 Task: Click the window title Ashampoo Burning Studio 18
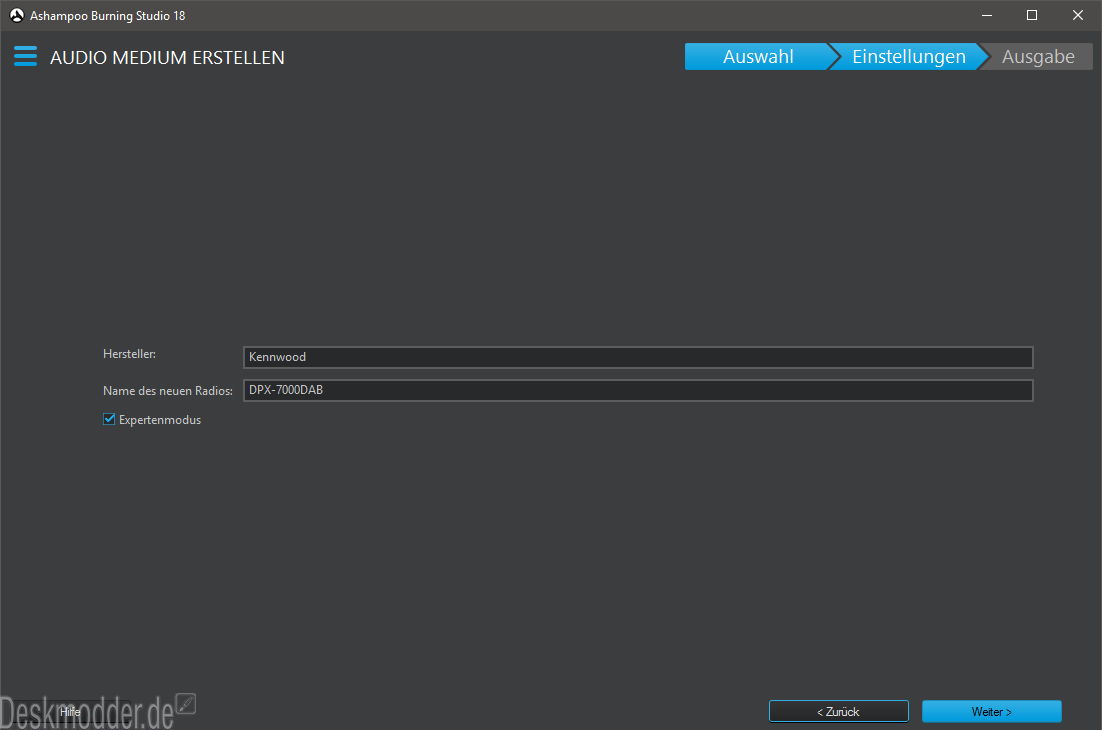[x=108, y=15]
